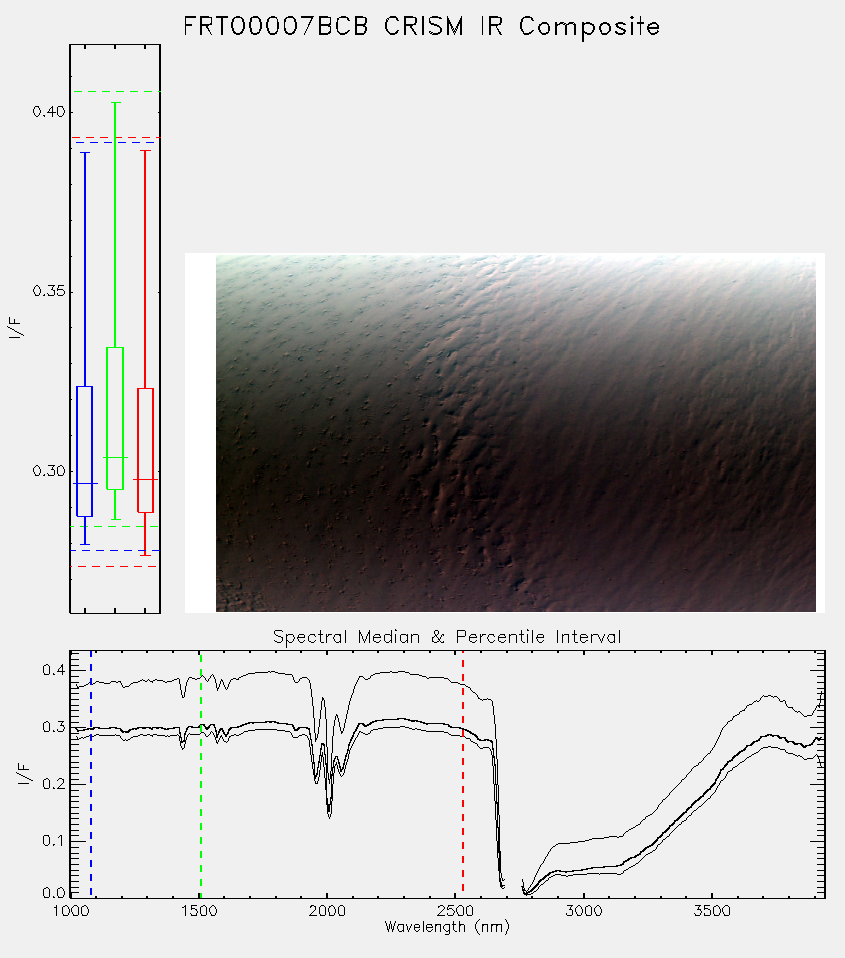Click the 3500 tick on wavelength axis
The image size is (845, 958).
tap(712, 911)
